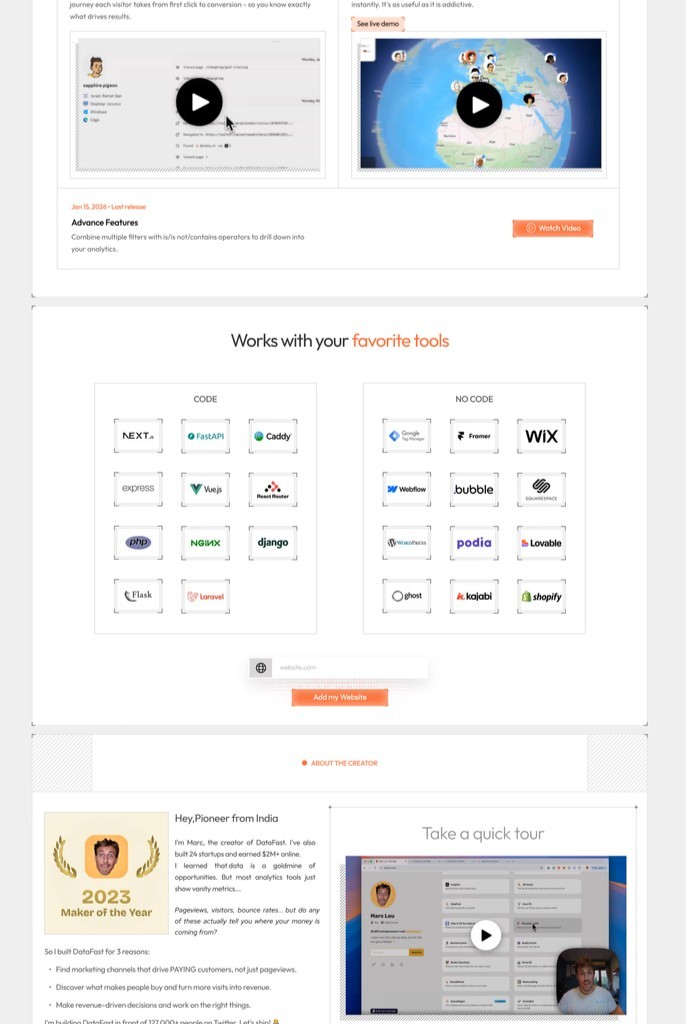Play the globe live demo video

click(480, 104)
